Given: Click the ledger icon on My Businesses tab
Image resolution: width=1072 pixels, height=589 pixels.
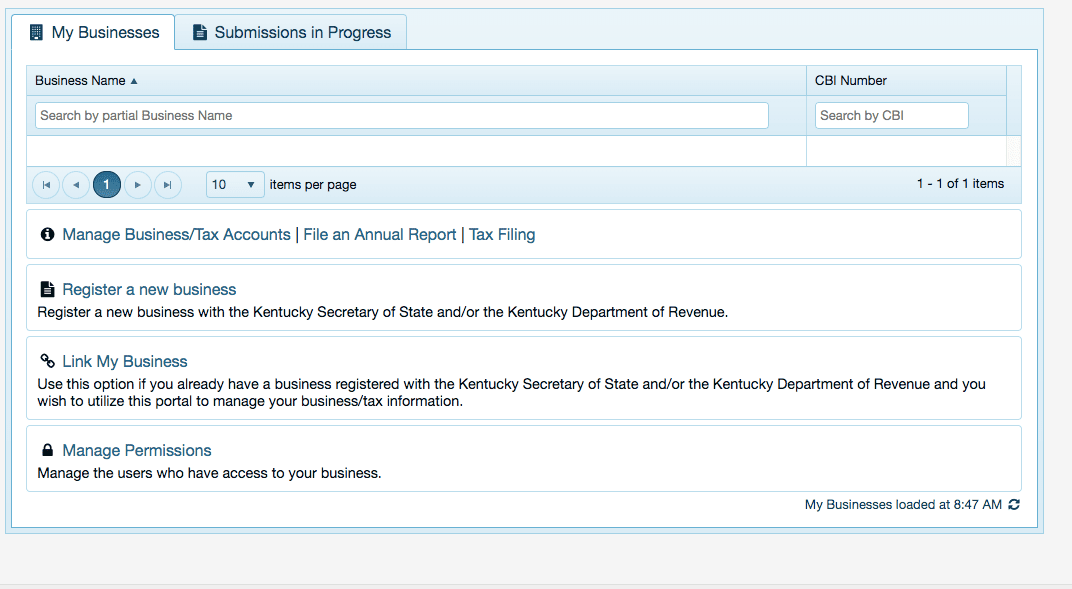Looking at the screenshot, I should [x=36, y=31].
